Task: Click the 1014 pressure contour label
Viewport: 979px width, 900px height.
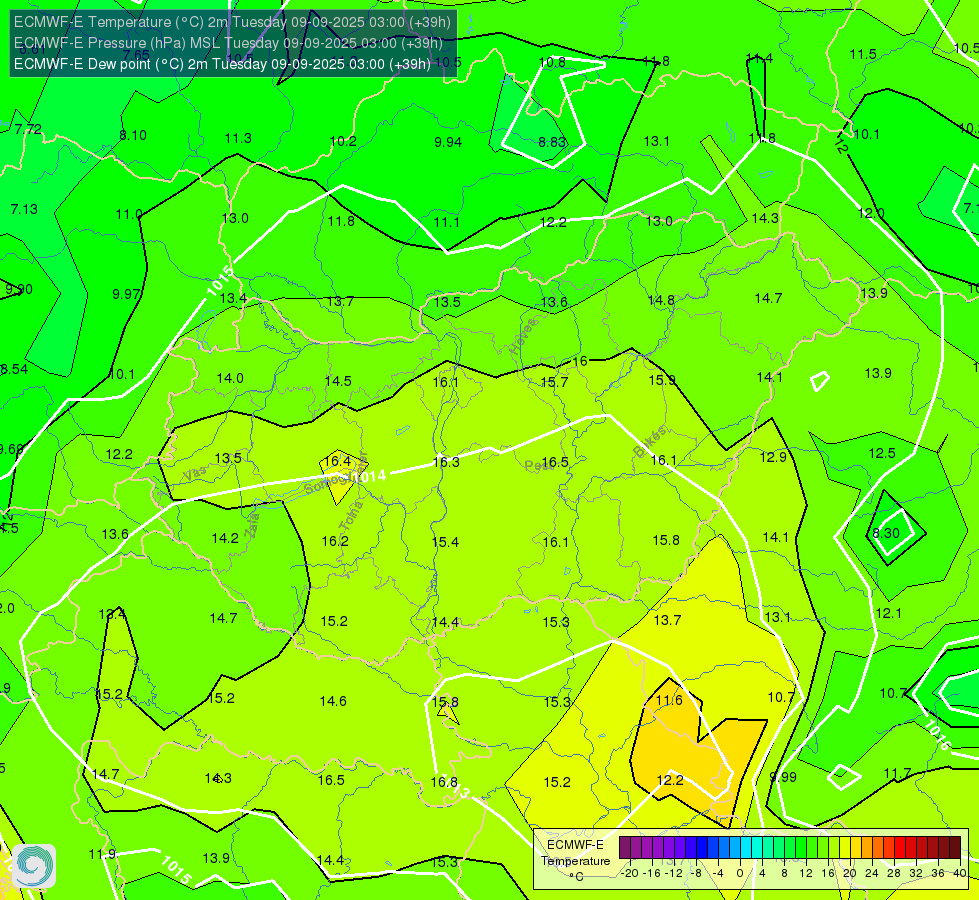Action: (369, 477)
